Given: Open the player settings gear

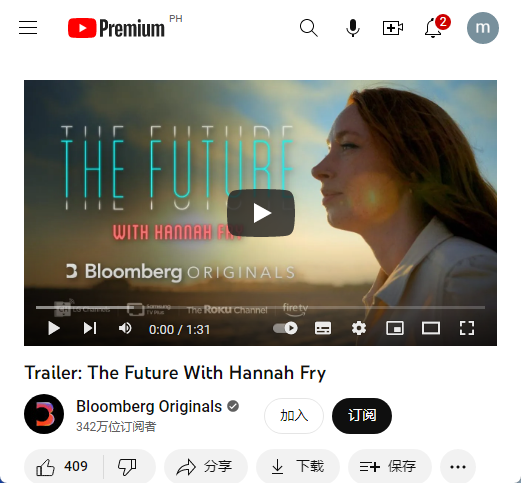Looking at the screenshot, I should coord(359,328).
